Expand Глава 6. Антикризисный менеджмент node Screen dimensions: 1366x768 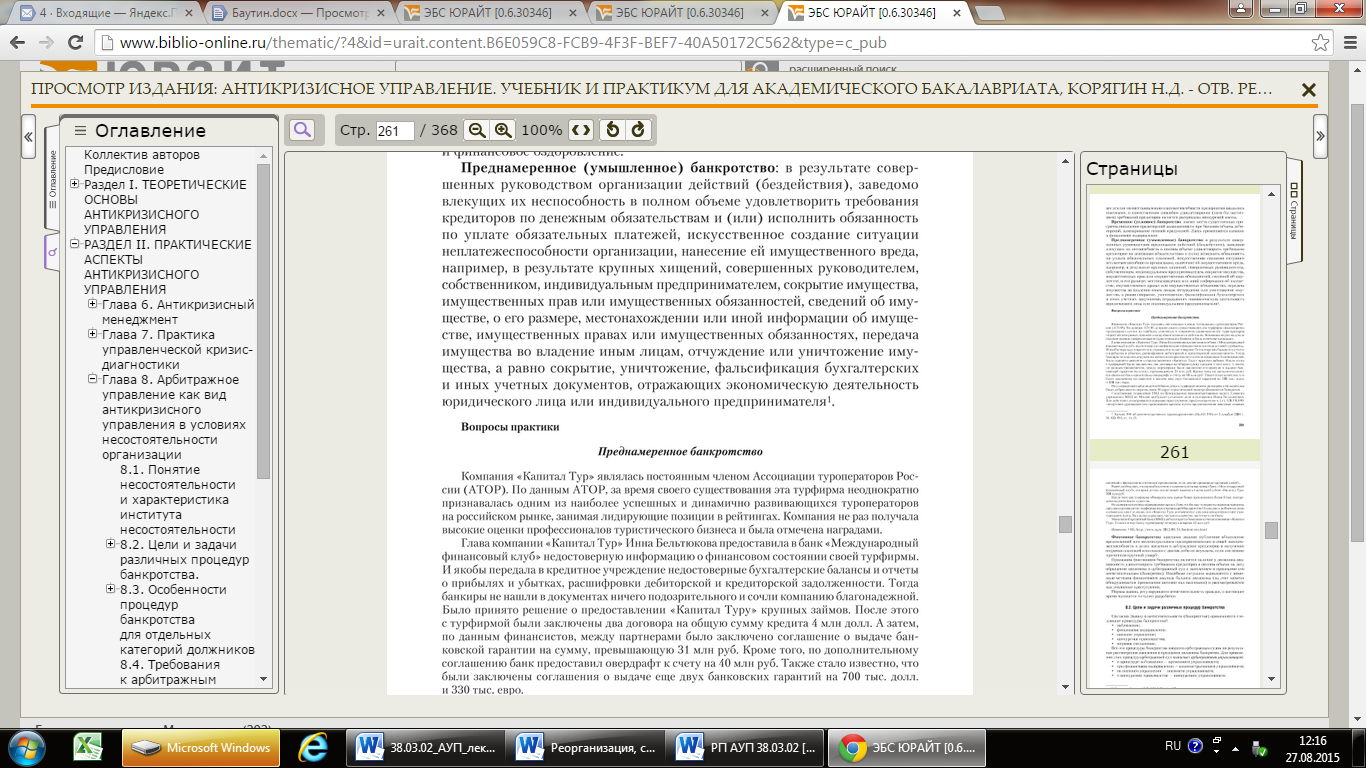tap(93, 305)
